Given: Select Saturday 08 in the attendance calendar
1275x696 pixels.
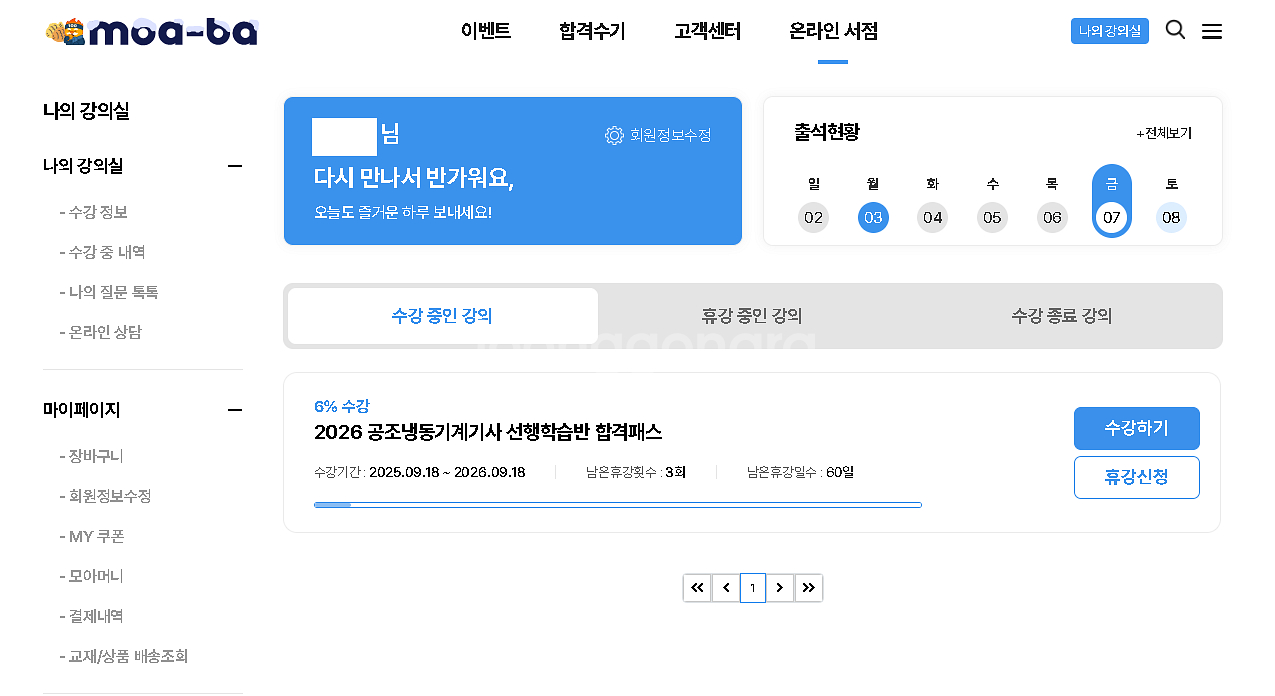Looking at the screenshot, I should tap(1171, 217).
